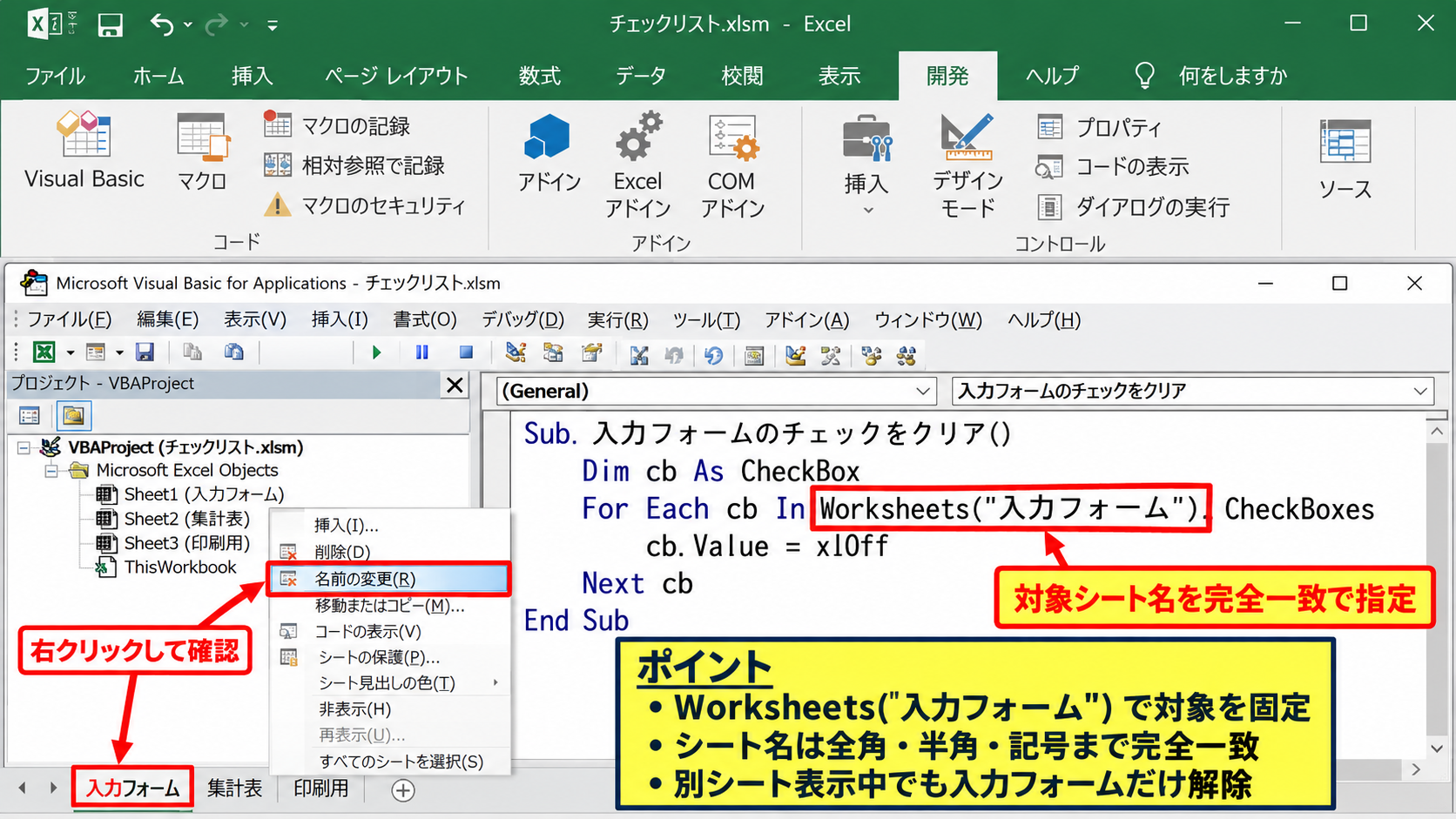The height and width of the screenshot is (819, 1456).
Task: Choose 名前の変更(R) from the context menu
Action: pyautogui.click(x=388, y=579)
